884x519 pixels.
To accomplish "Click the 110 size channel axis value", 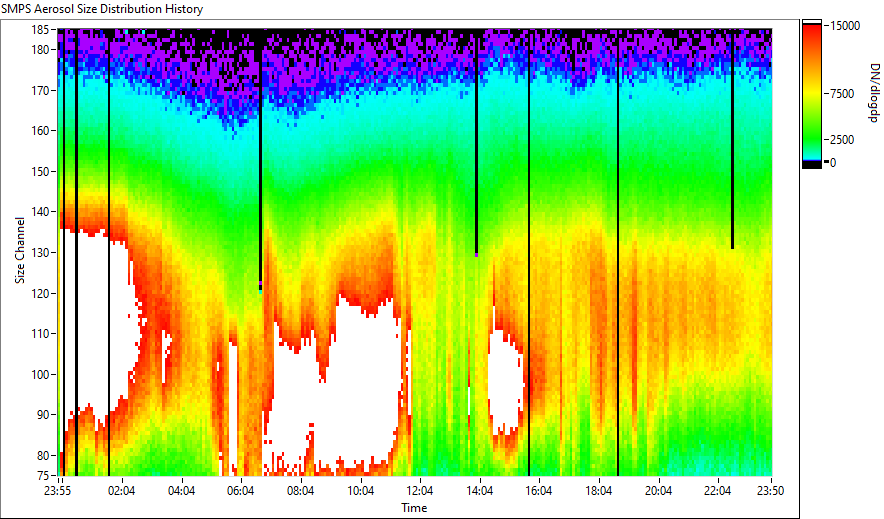I will pyautogui.click(x=39, y=334).
